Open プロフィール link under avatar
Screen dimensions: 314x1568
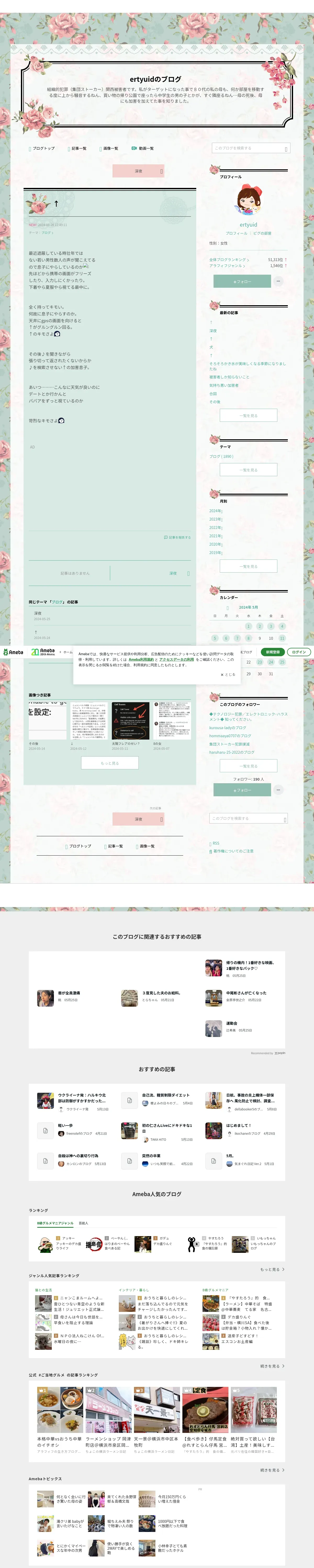coord(237,233)
